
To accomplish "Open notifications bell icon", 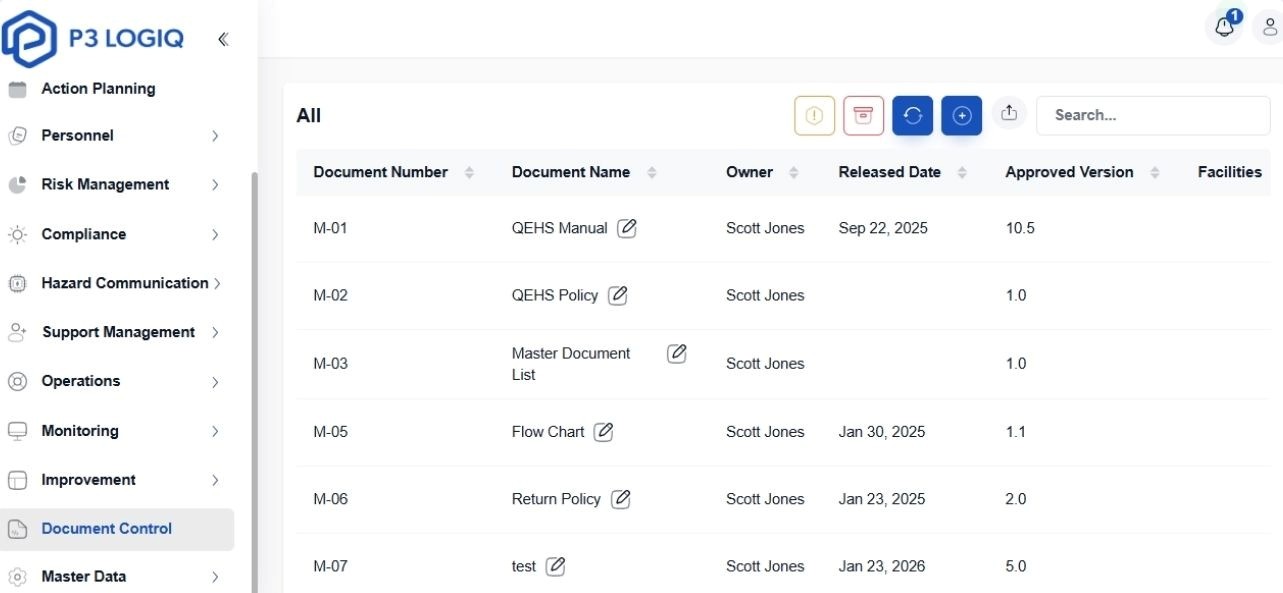I will coord(1225,27).
